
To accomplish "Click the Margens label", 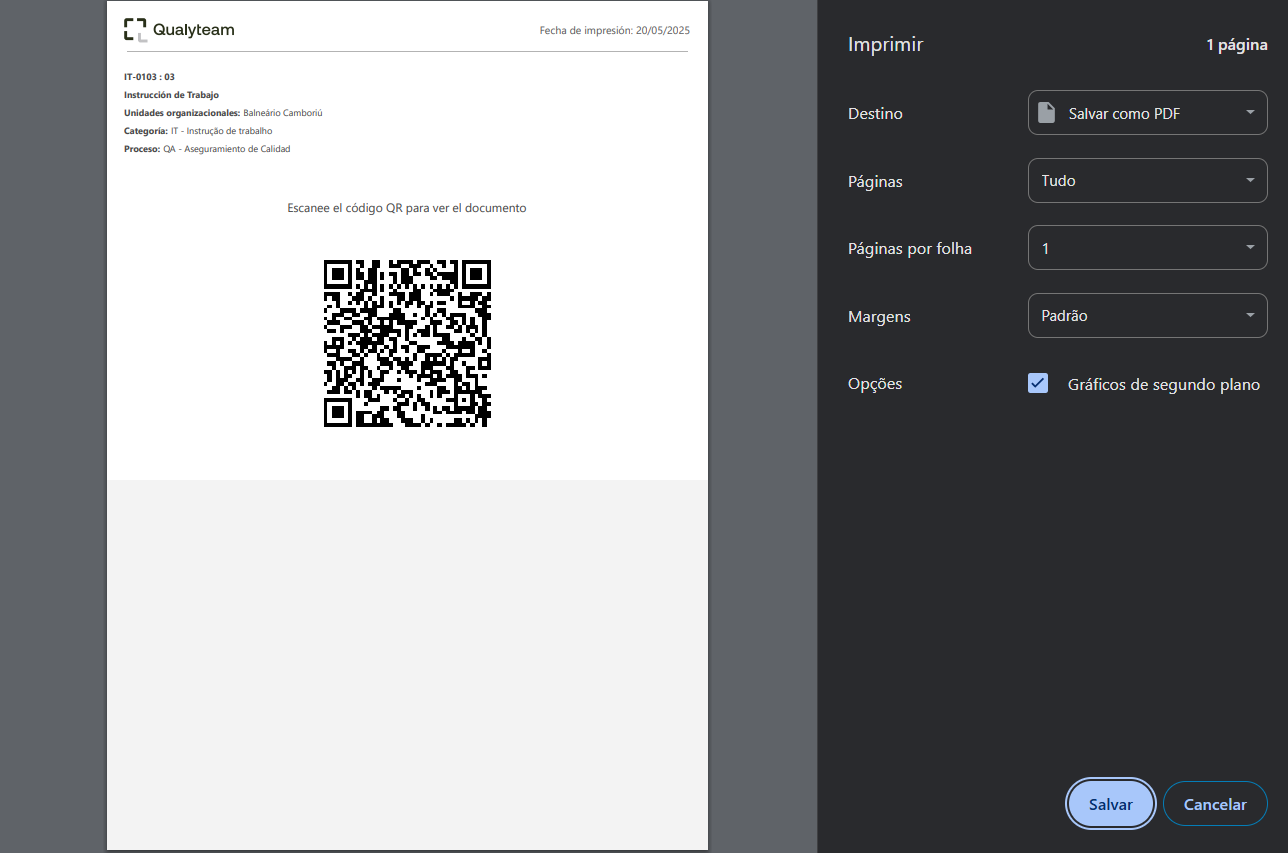I will 879,316.
